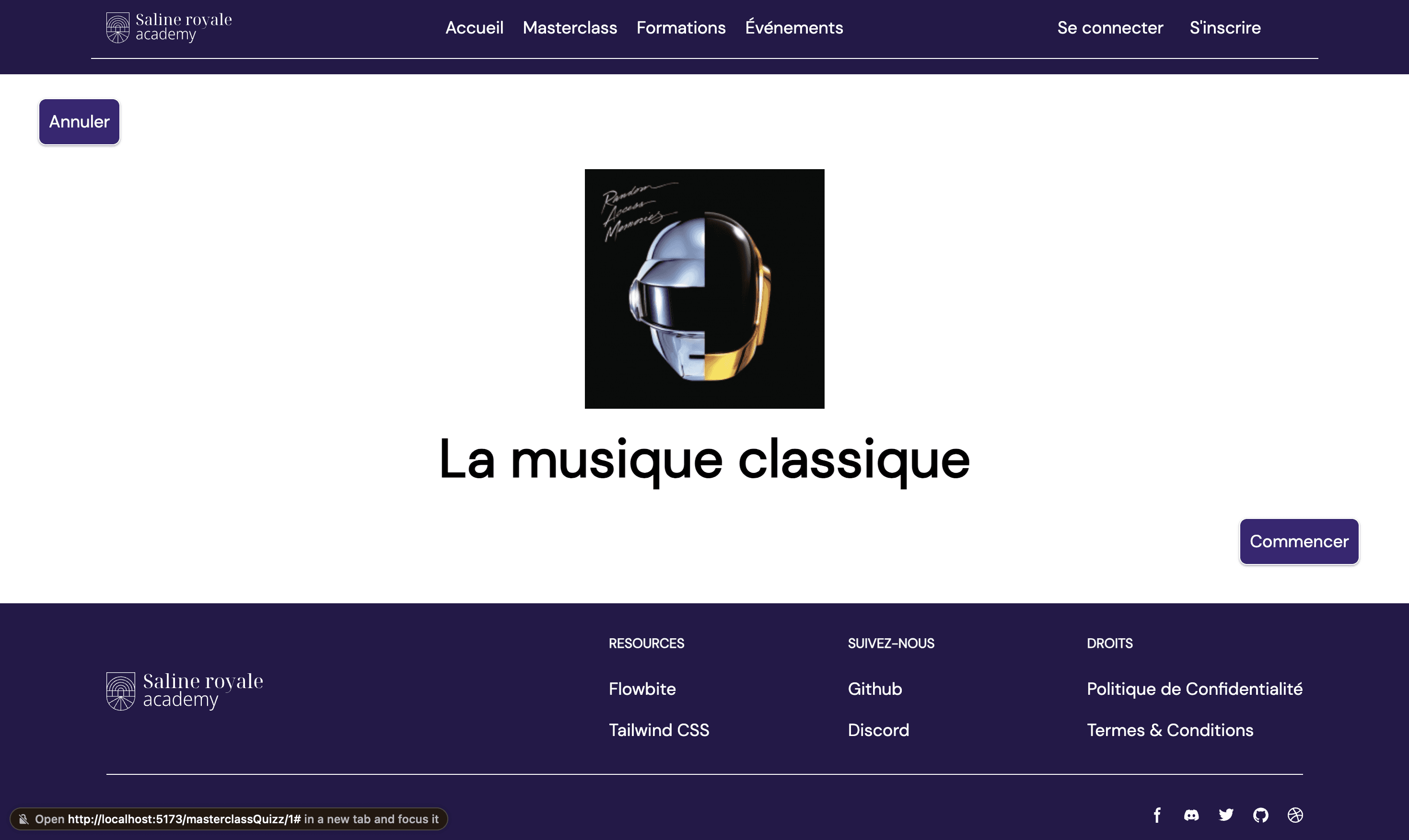Click the Annuler button

click(79, 122)
